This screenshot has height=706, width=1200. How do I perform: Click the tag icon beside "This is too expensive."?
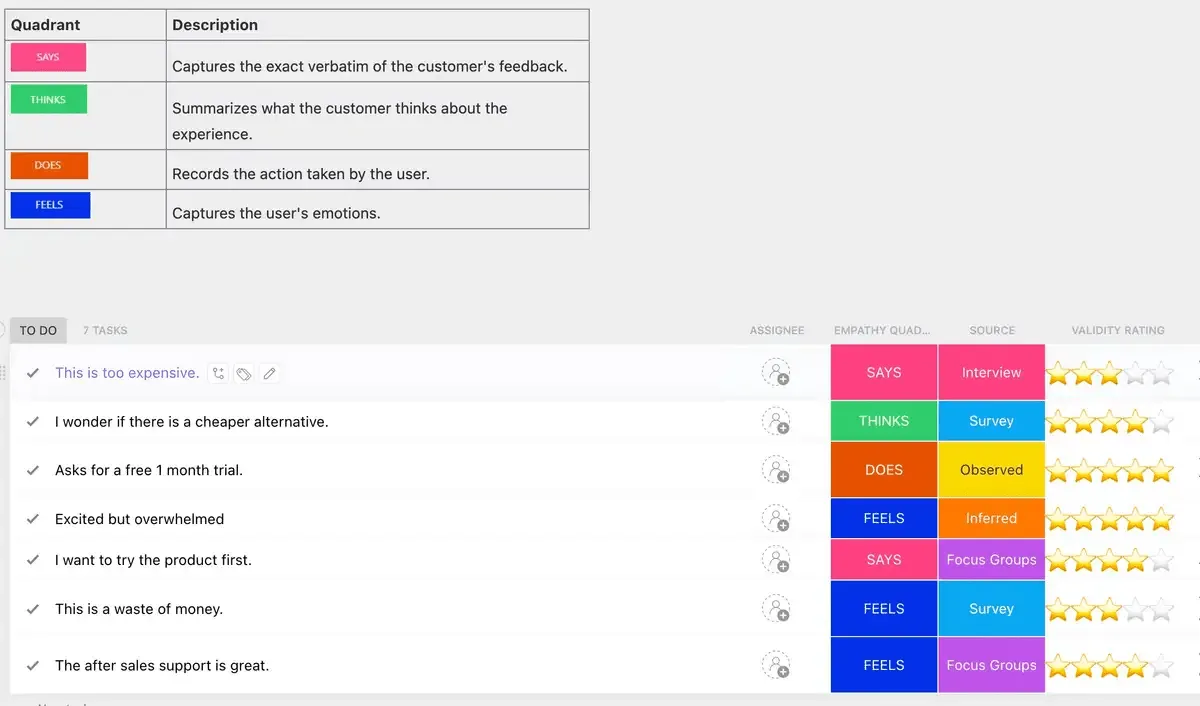pyautogui.click(x=244, y=373)
